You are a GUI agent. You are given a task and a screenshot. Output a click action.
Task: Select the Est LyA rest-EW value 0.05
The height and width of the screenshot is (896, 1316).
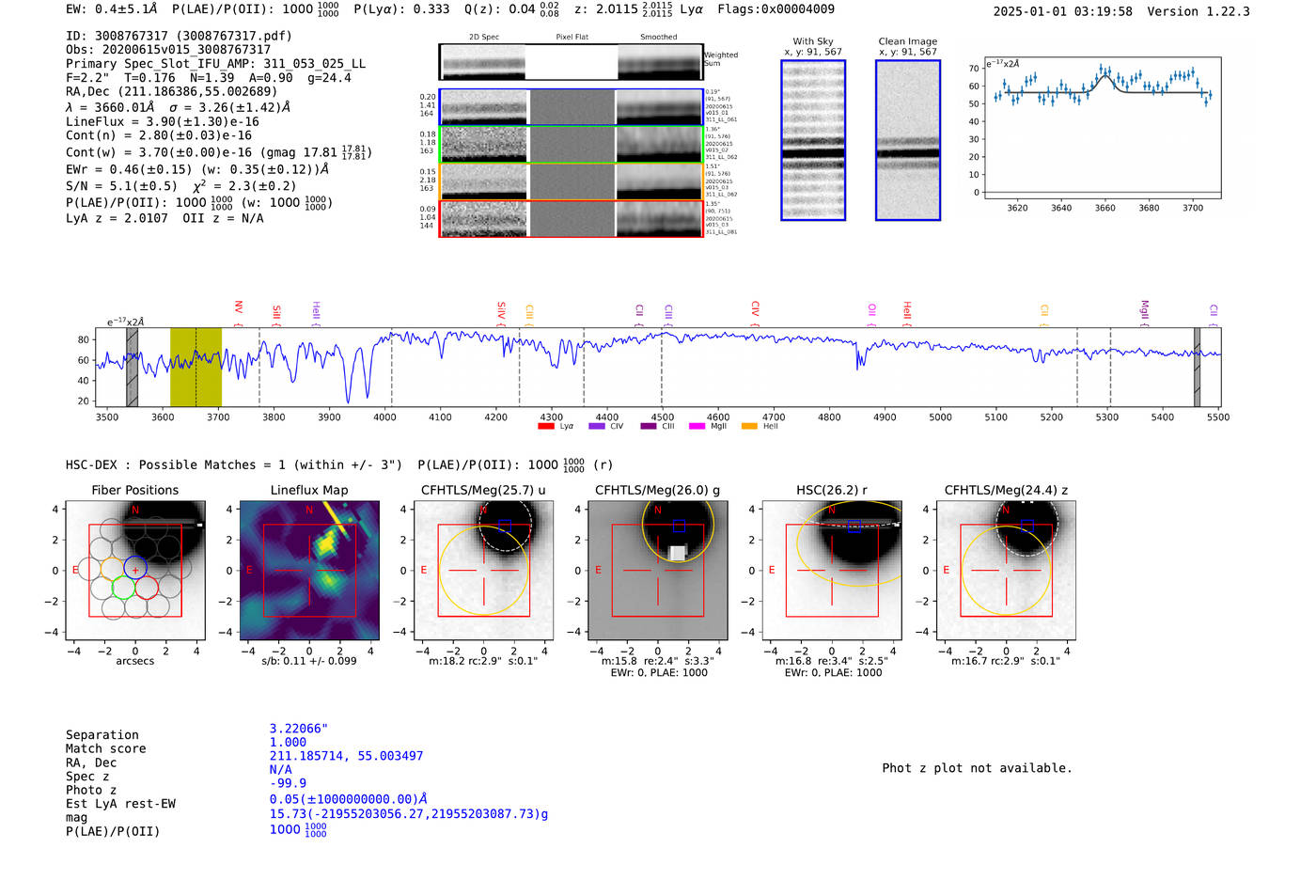[x=349, y=799]
